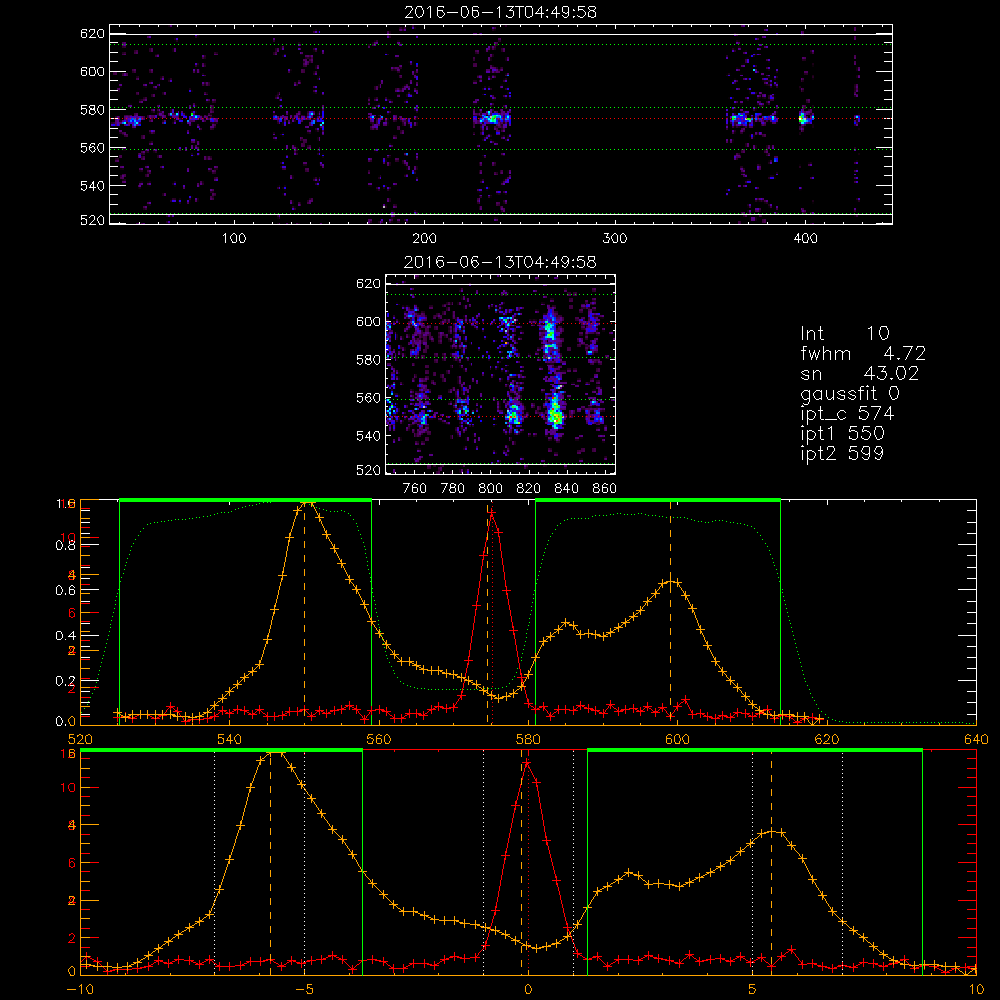Screen dimensions: 1000x1000
Task: Click x-axis label 640 of upper profile plot
Action: point(976,739)
